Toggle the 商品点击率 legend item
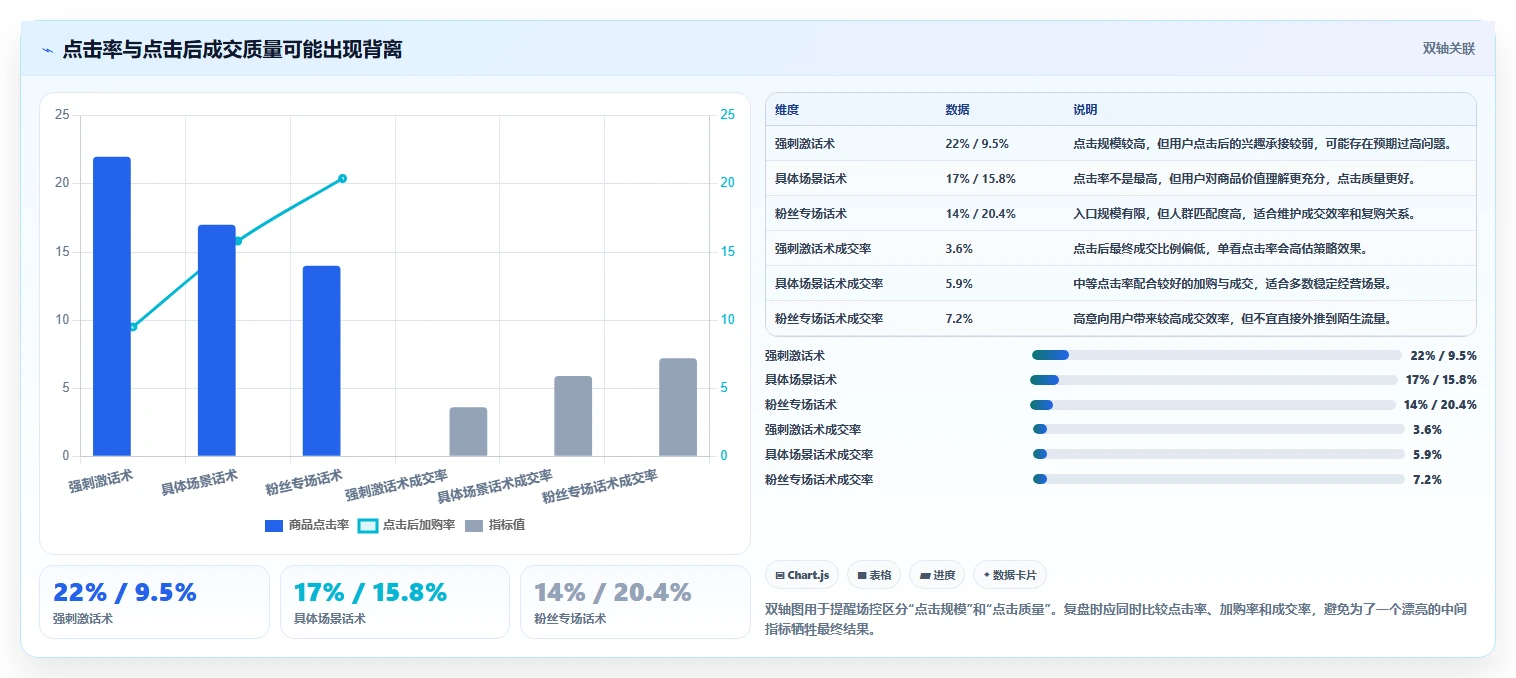Screen dimensions: 1516x678 [x=307, y=525]
